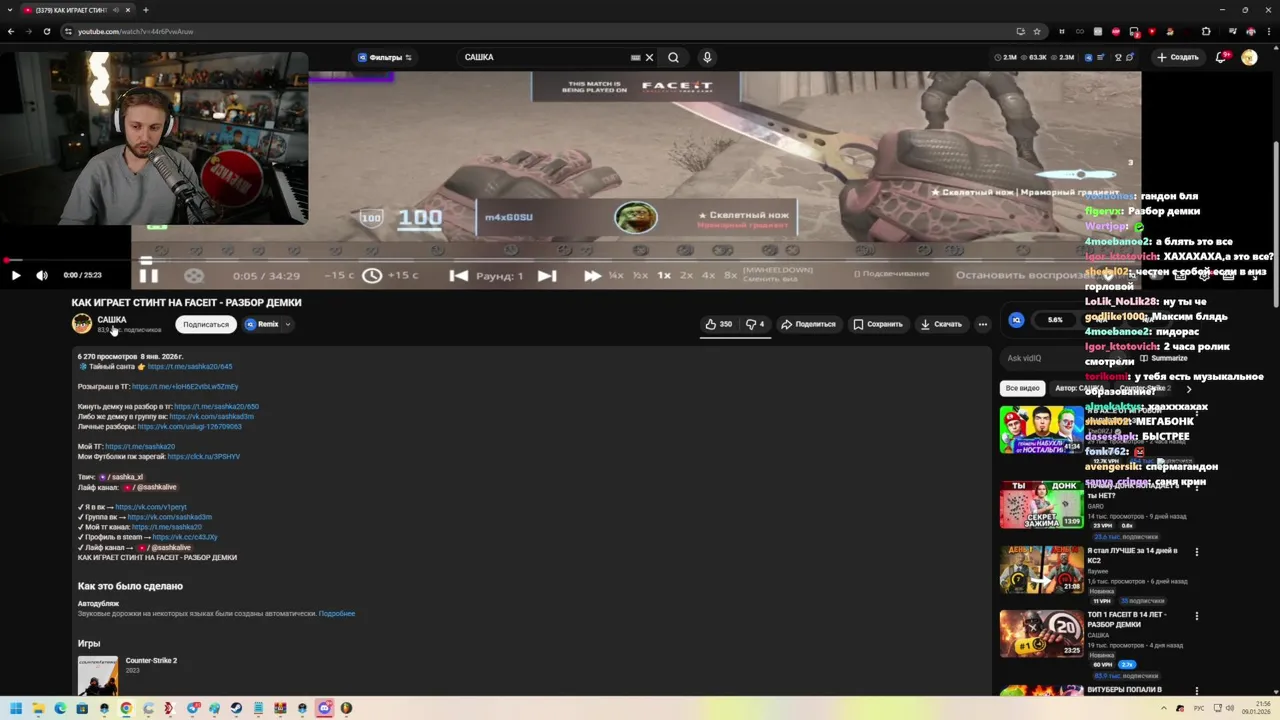Viewport: 1280px width, 720px height.
Task: Open the taskbar clock and date
Action: [x=1257, y=708]
